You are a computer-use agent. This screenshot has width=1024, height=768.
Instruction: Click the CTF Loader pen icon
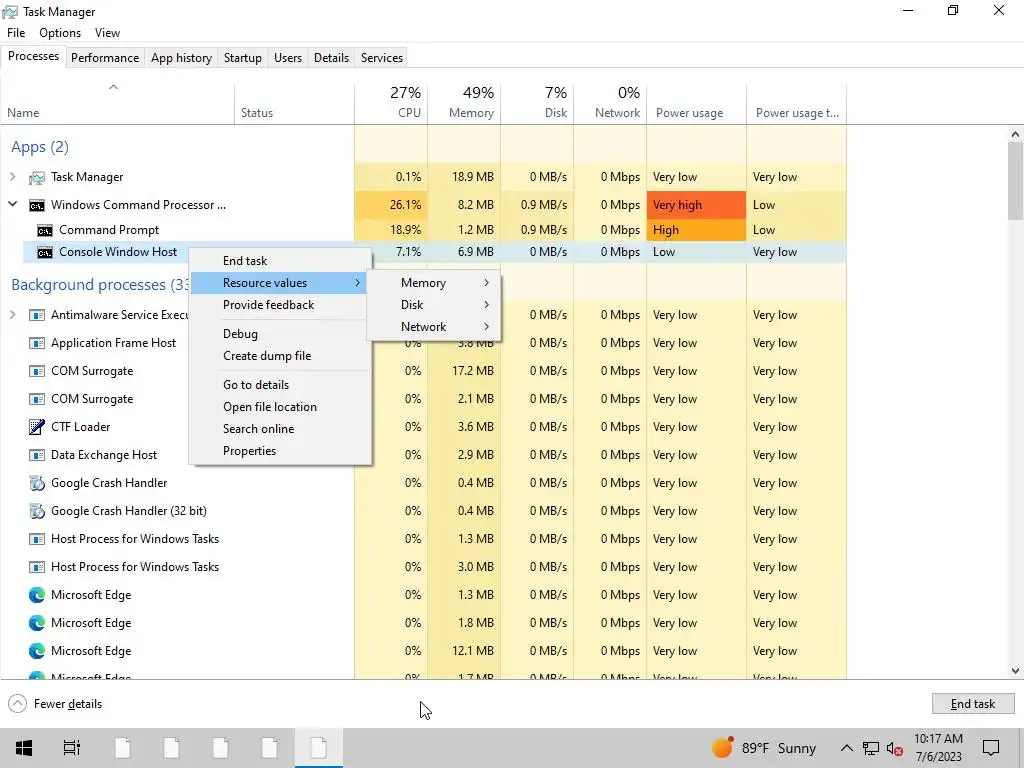[x=37, y=427]
